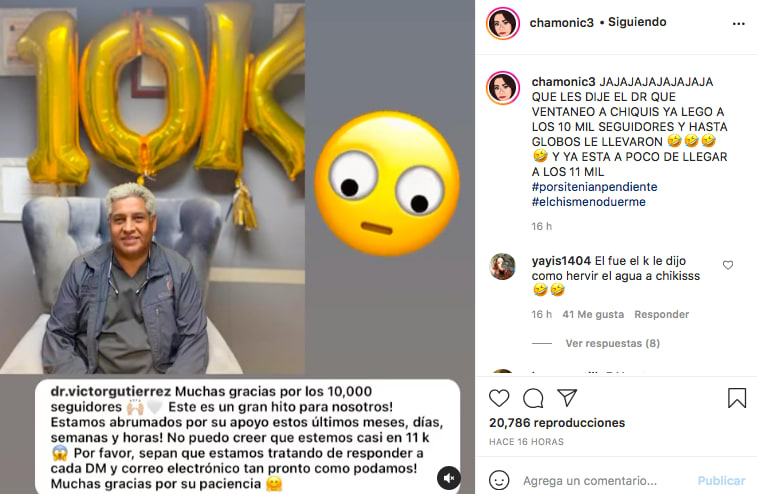Open the #elchismenoduerme hashtag
757x494 pixels.
click(x=589, y=202)
